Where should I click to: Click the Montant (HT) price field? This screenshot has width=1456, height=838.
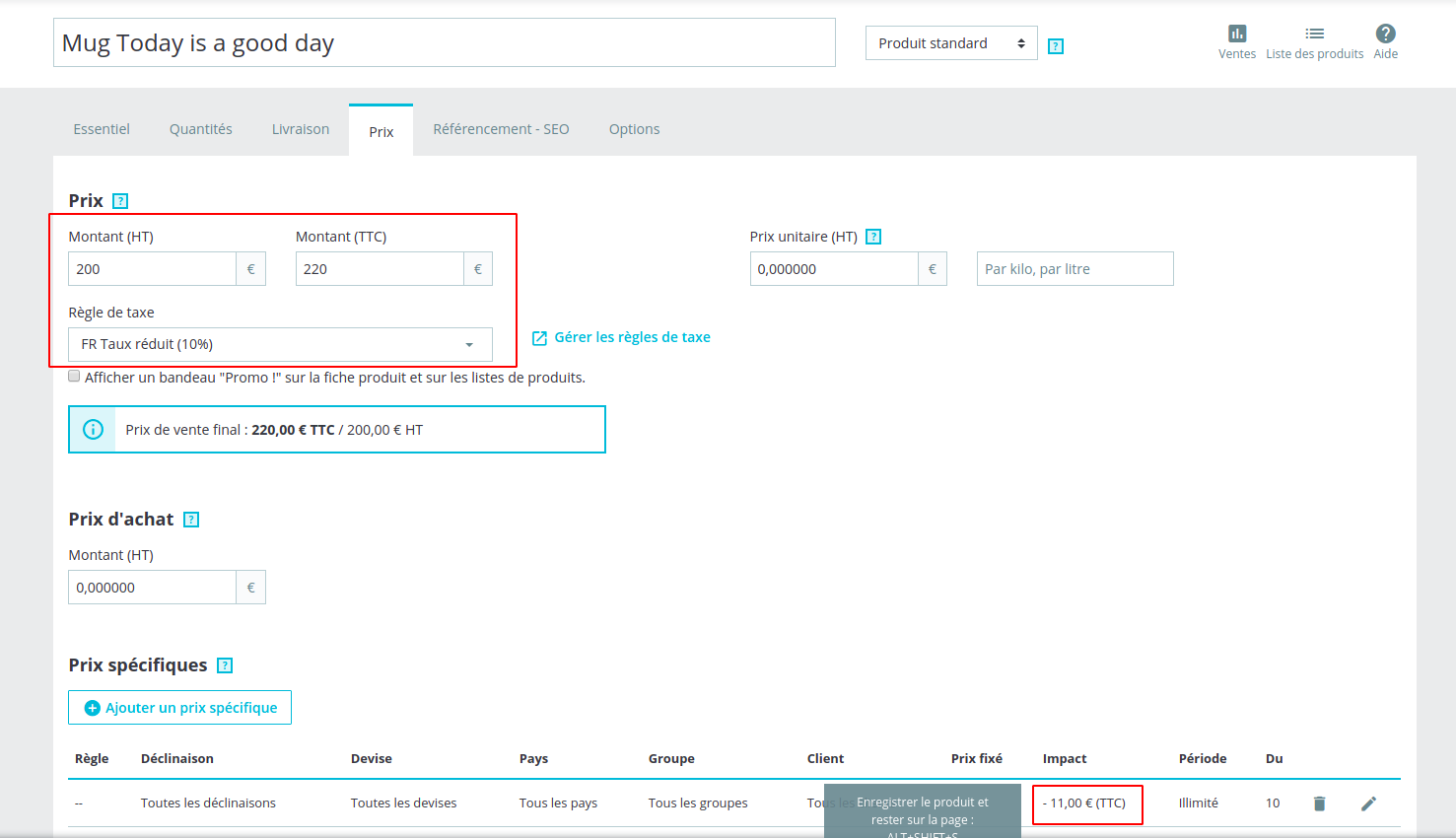(x=152, y=269)
